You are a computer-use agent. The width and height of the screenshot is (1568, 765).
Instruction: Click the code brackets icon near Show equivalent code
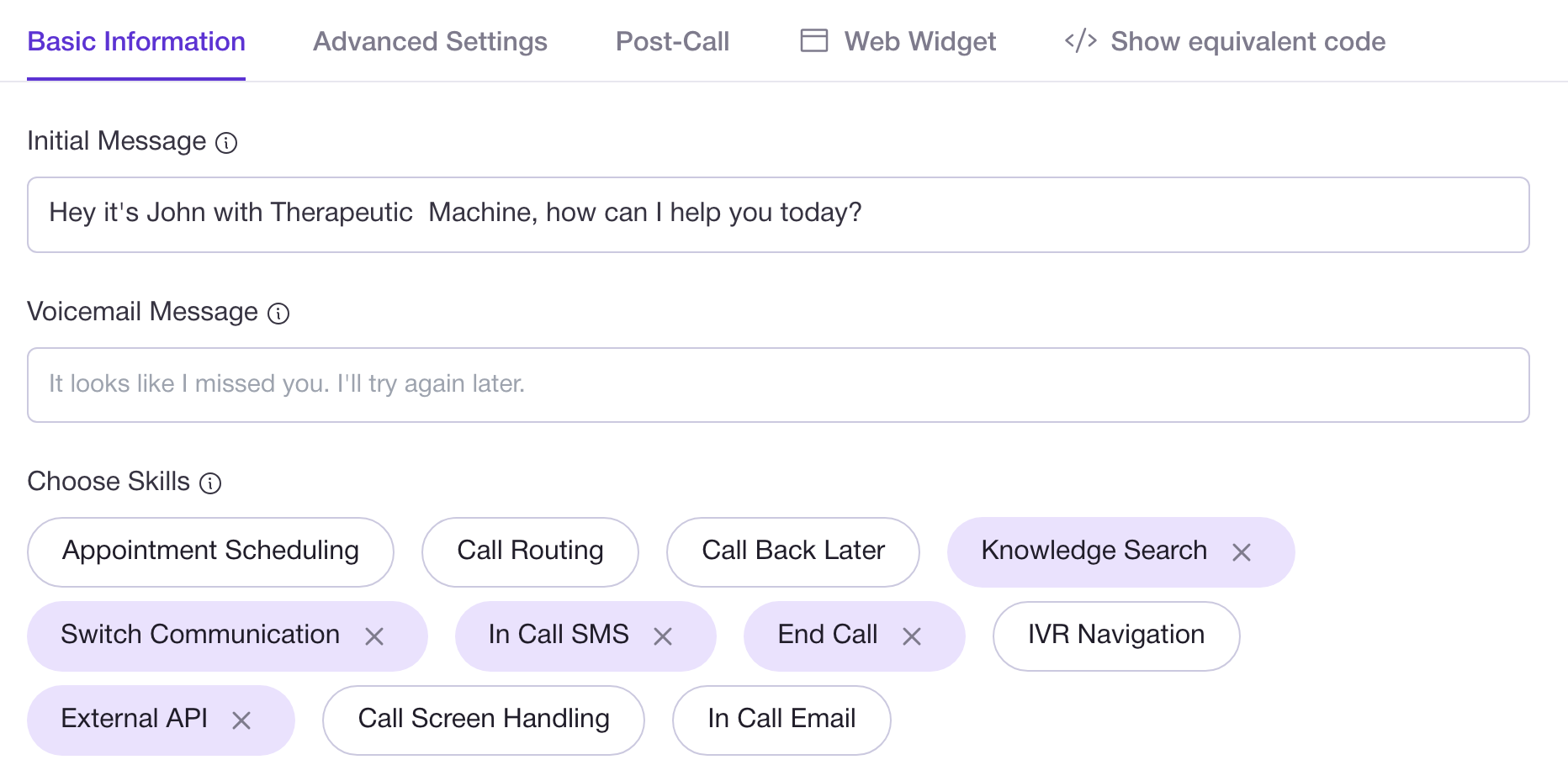[1079, 40]
